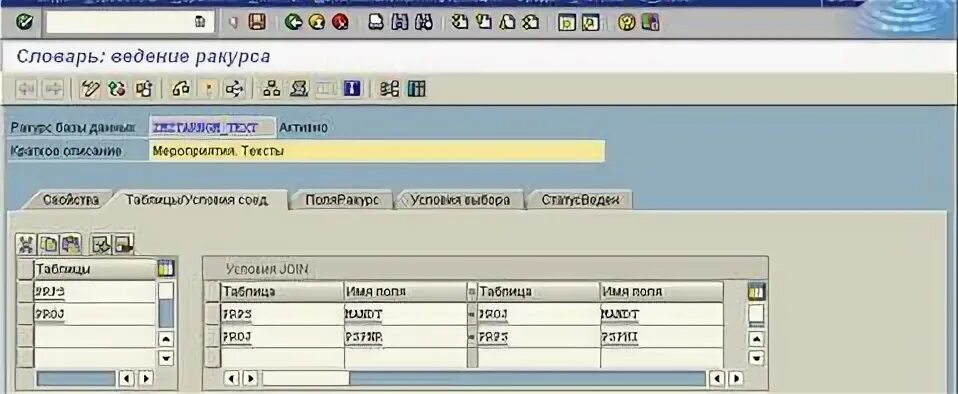Screen dimensions: 958x394
Task: Click down arrow of Таблицы vertical scrollbar
Action: click(x=166, y=358)
